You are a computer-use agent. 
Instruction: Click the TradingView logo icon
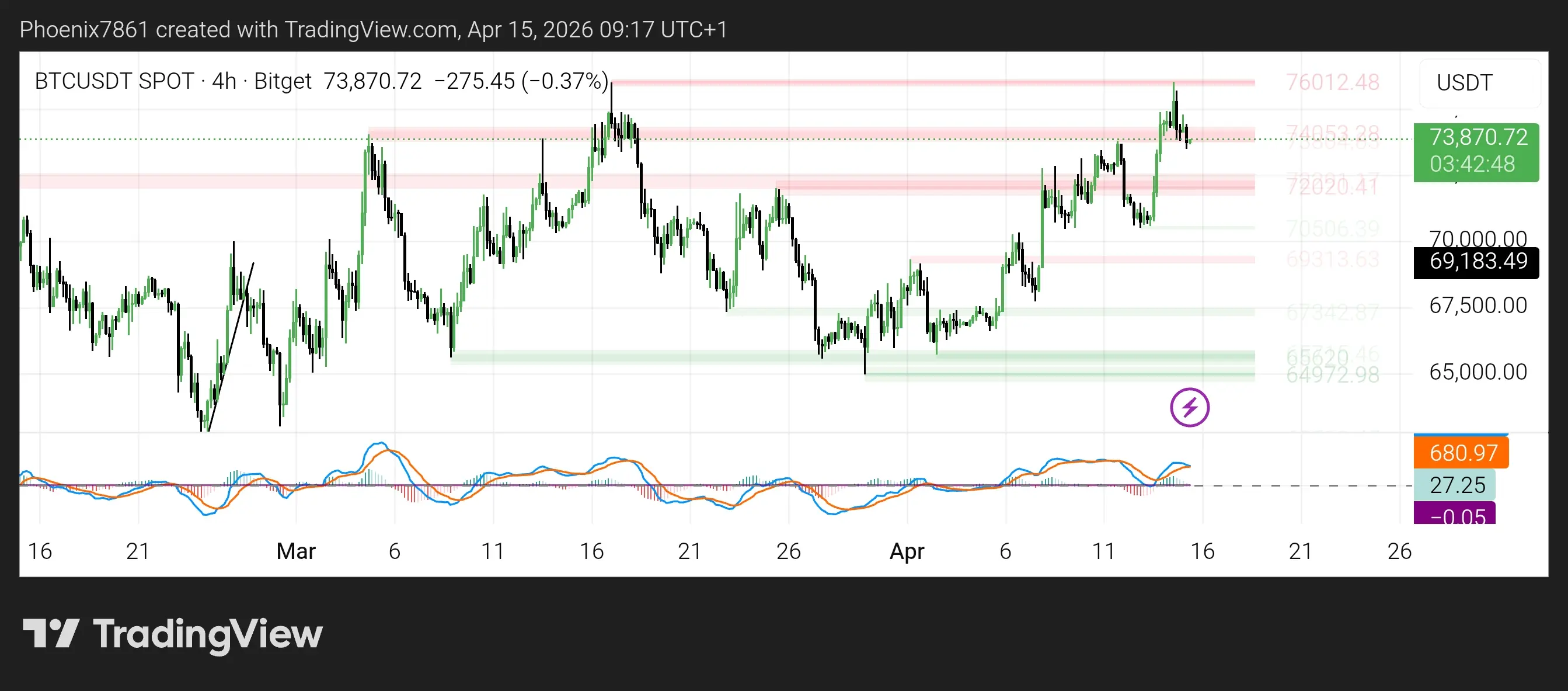point(51,633)
